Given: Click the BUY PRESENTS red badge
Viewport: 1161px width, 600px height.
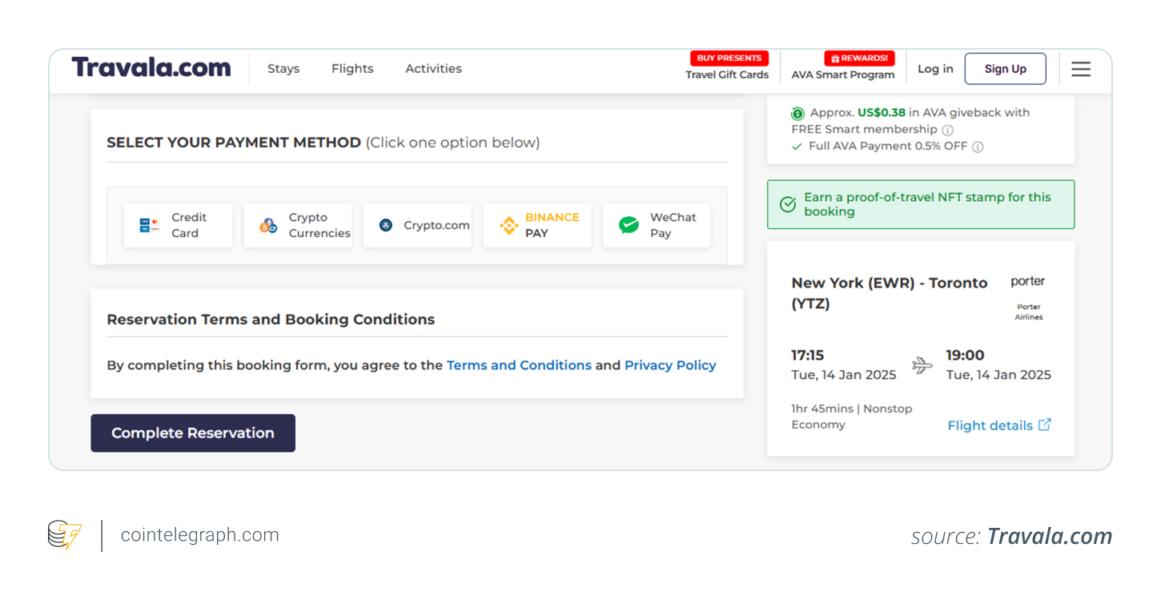Looking at the screenshot, I should click(729, 58).
